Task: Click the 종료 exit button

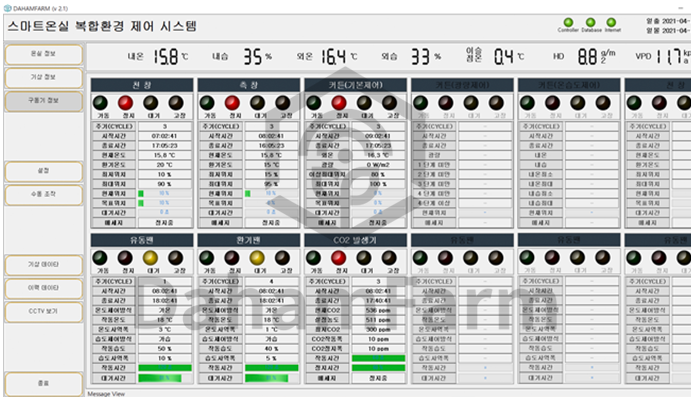Action: [44, 383]
